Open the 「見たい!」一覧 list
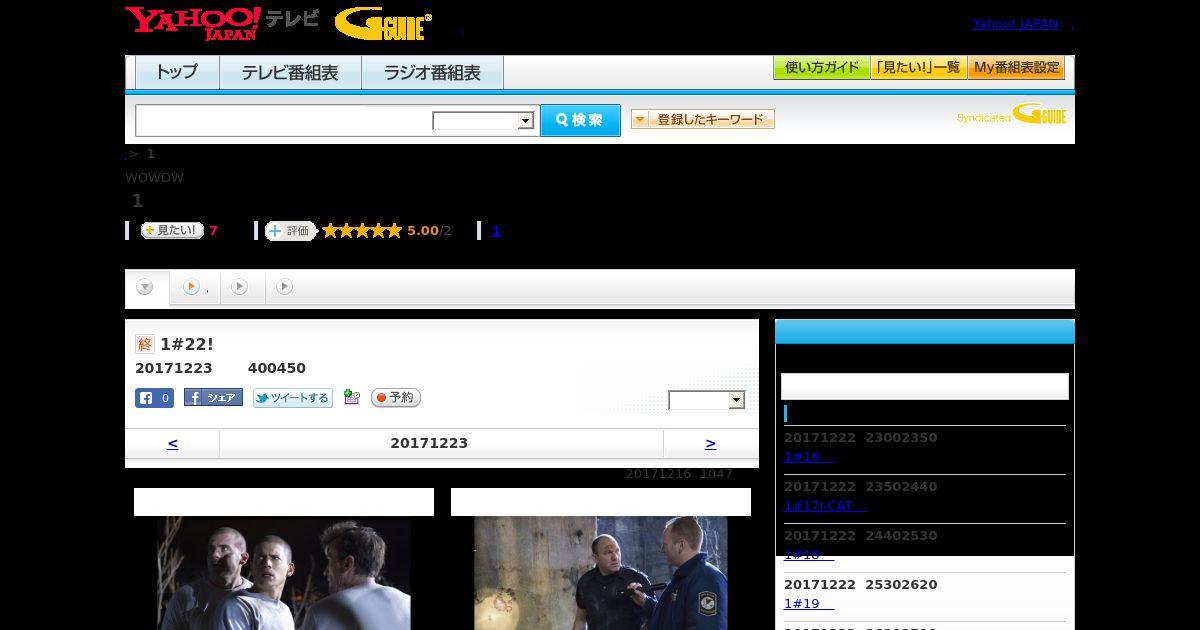 (918, 68)
